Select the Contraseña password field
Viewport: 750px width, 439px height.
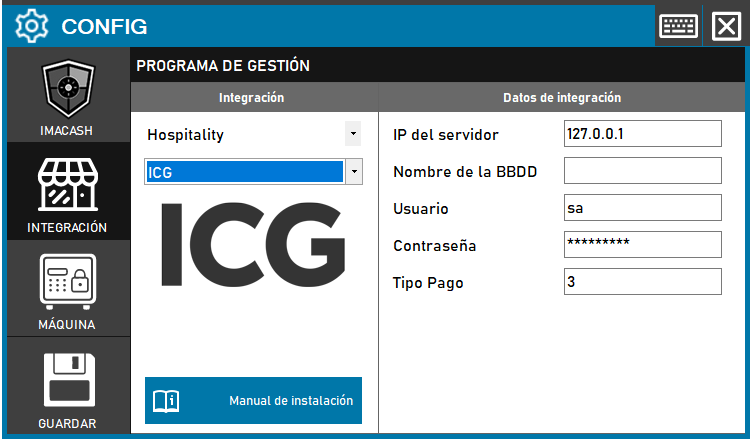(642, 245)
